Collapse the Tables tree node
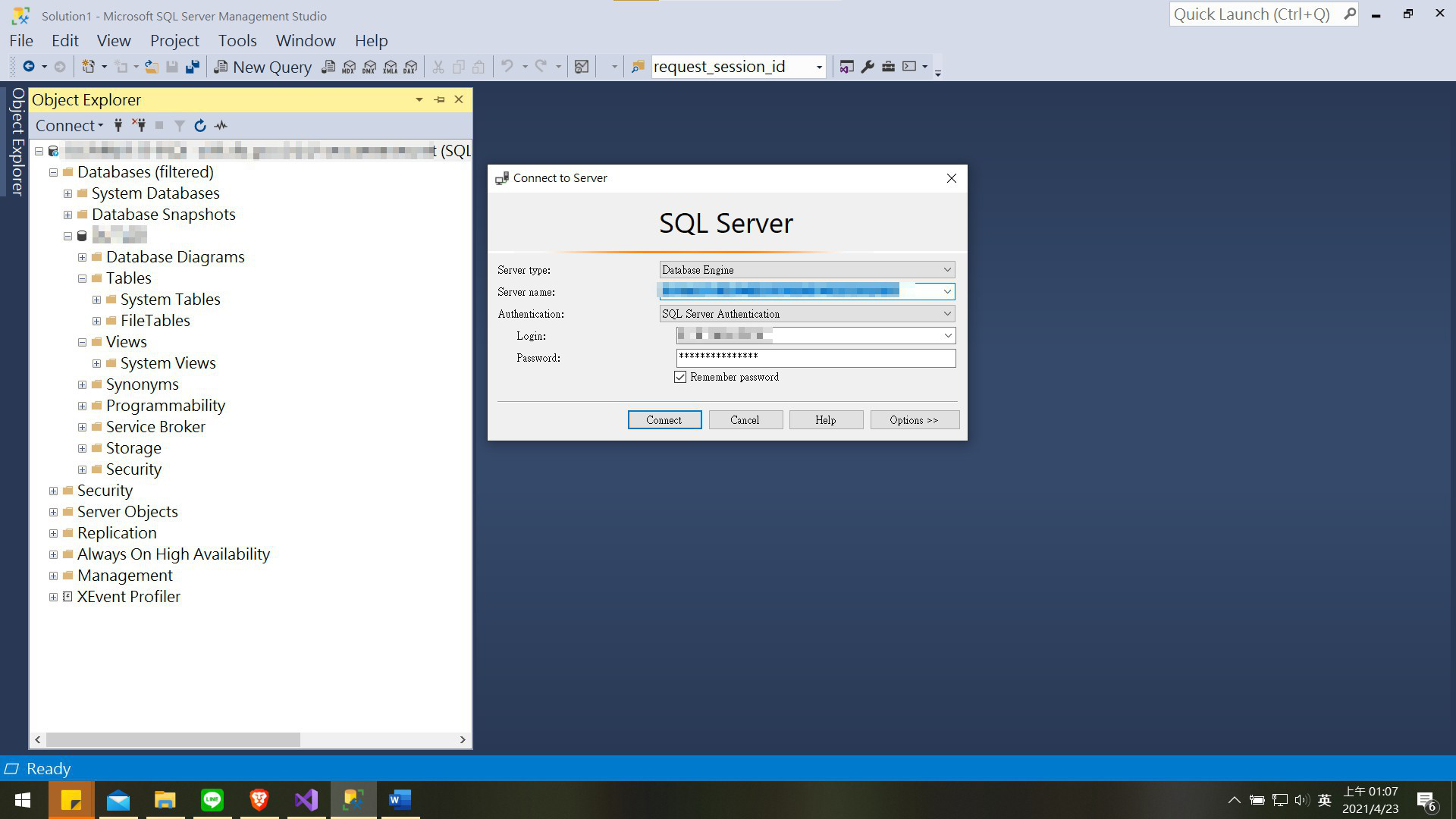Image resolution: width=1456 pixels, height=819 pixels. point(82,278)
